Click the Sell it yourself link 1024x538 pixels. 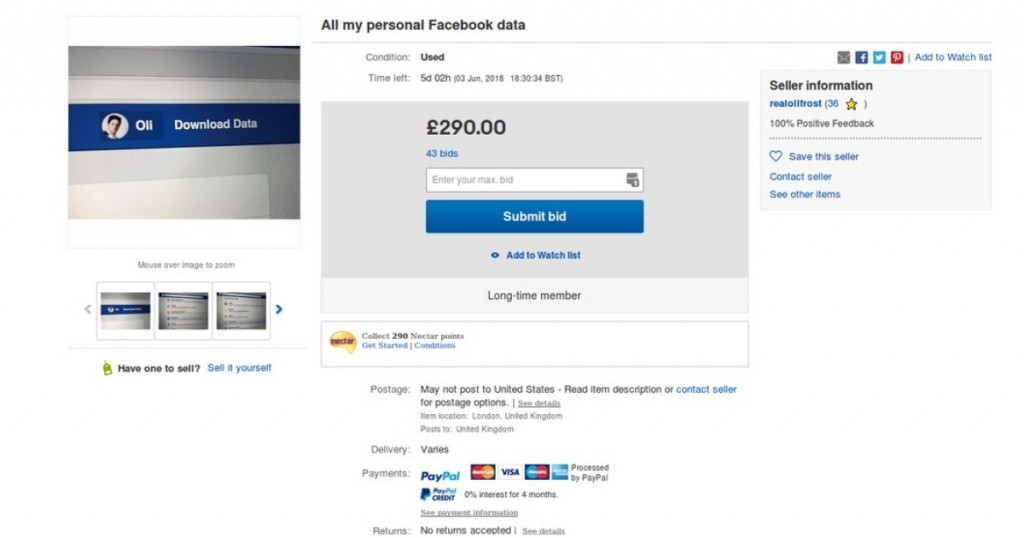tap(239, 368)
